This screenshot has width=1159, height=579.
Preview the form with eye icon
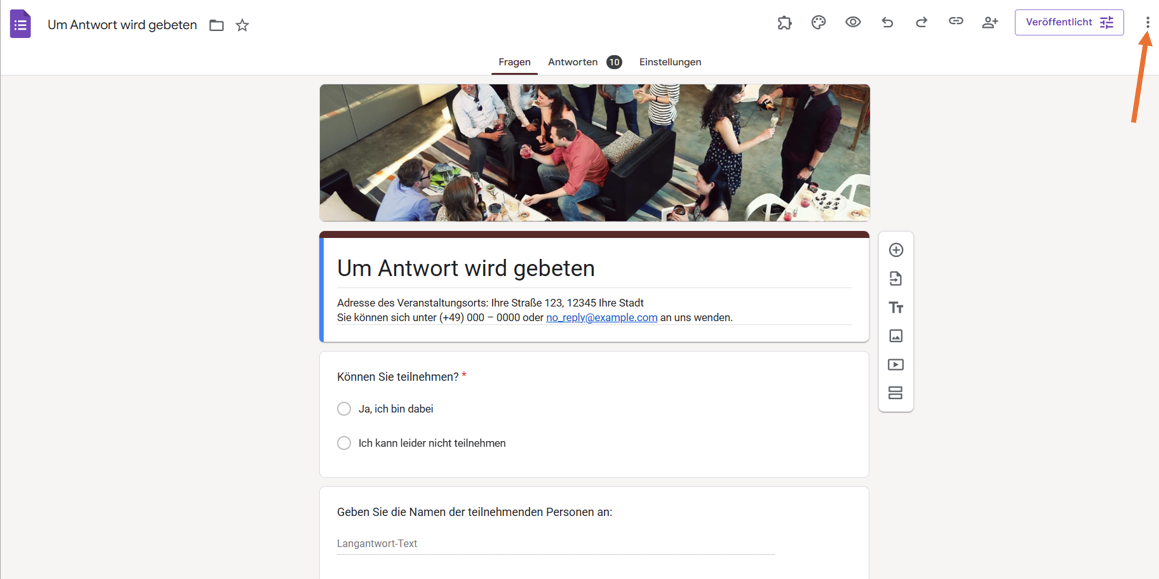[x=853, y=22]
